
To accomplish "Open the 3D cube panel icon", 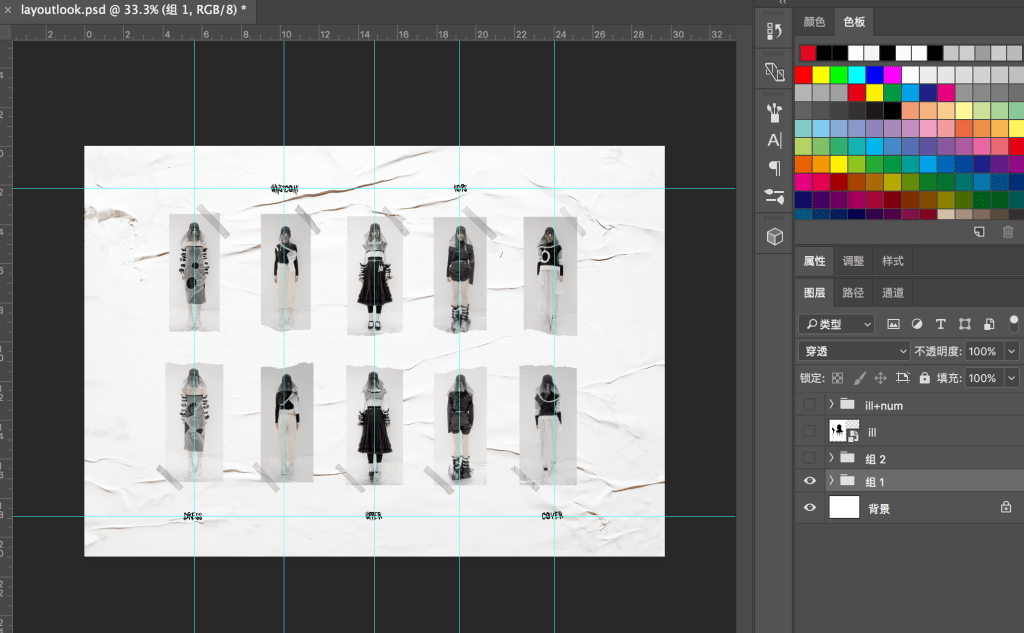I will coord(774,236).
